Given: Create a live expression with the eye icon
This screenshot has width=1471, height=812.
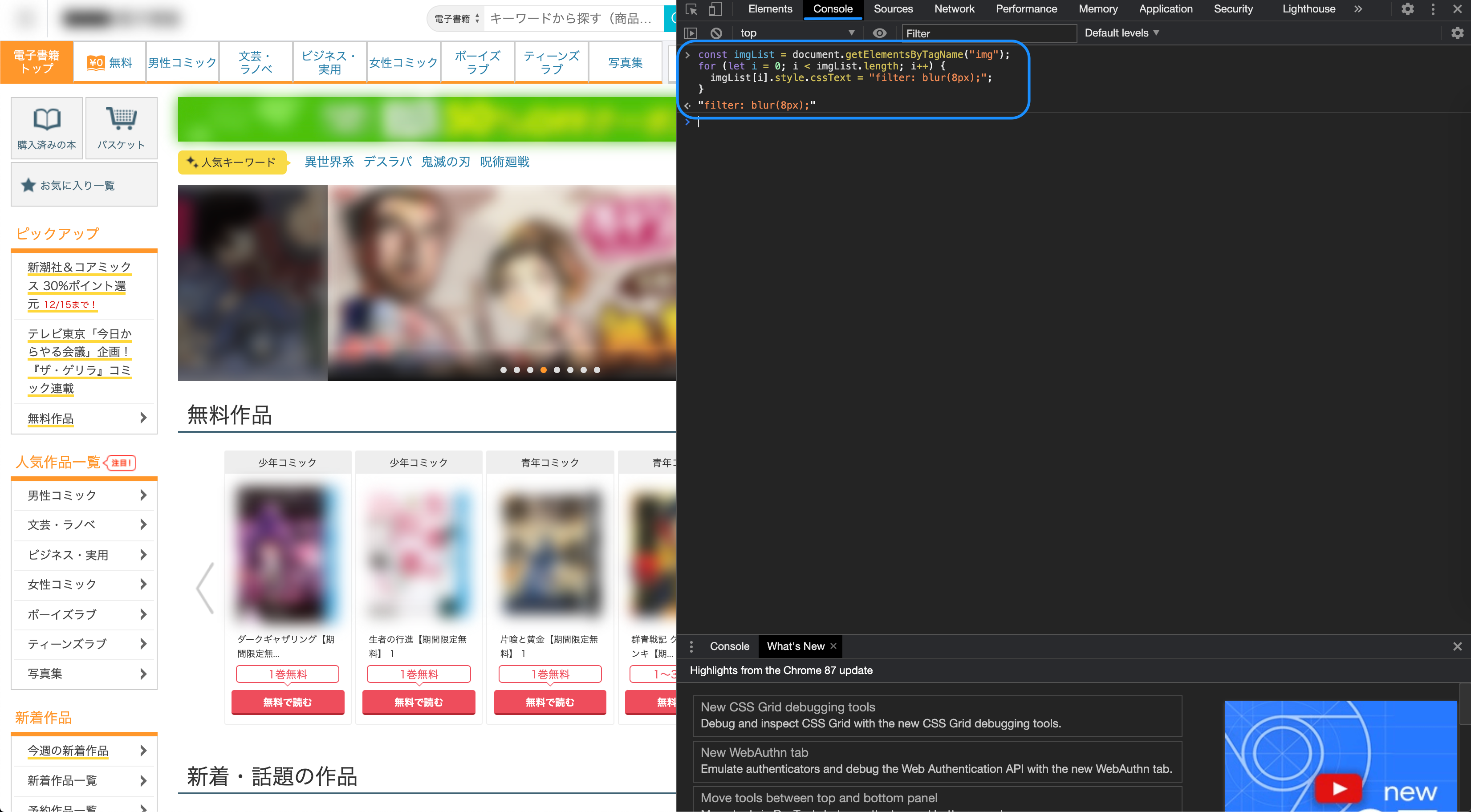Looking at the screenshot, I should [x=879, y=32].
